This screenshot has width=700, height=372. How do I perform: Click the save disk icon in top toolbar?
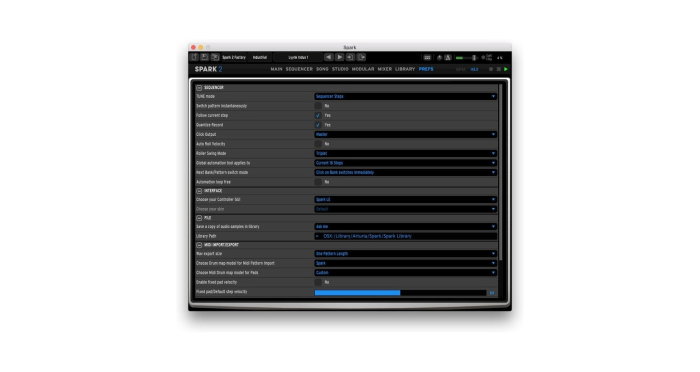(204, 57)
